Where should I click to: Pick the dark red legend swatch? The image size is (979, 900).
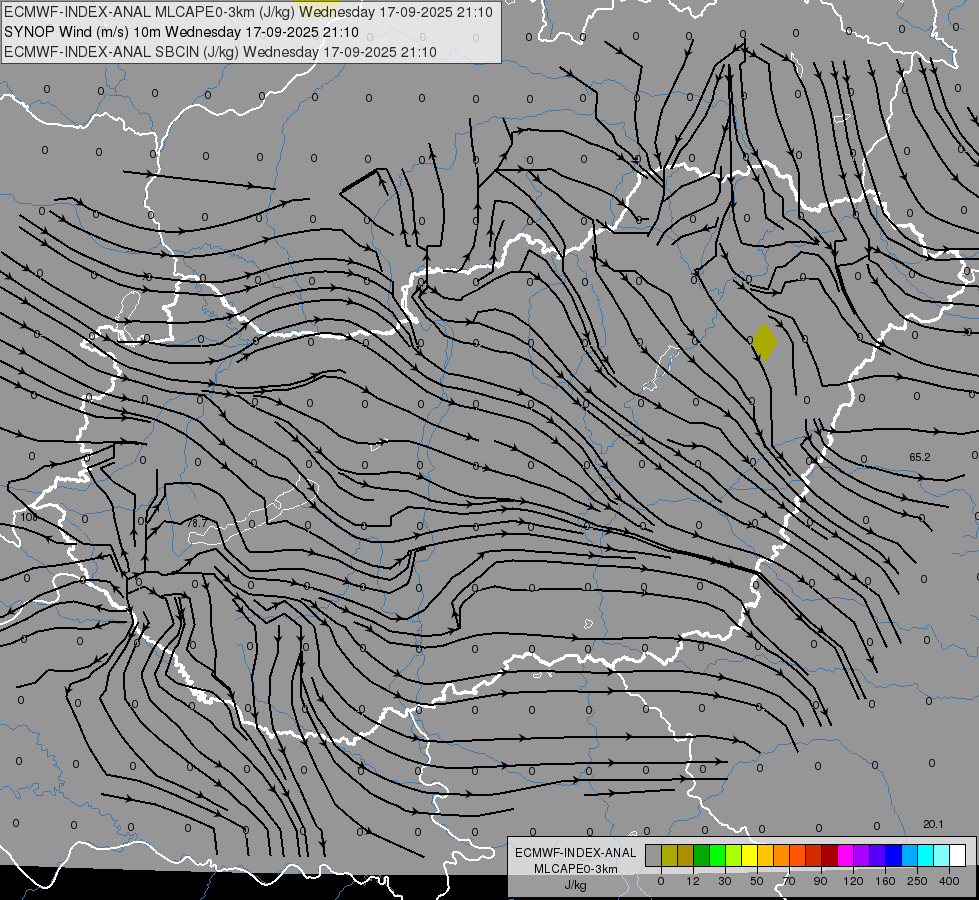pos(830,855)
